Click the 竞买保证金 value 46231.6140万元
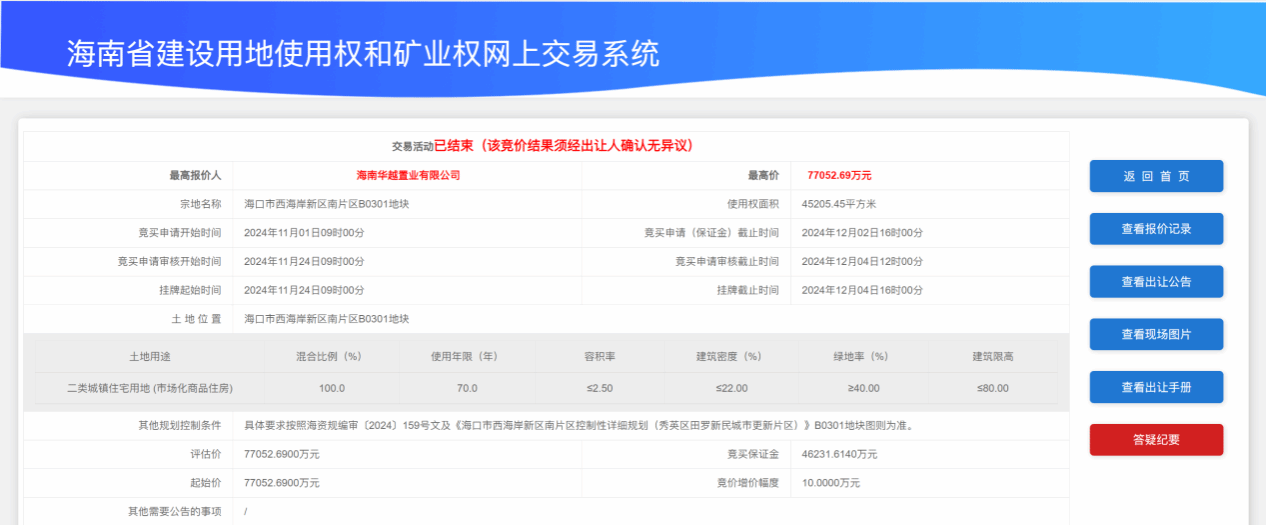1266x525 pixels. [839, 454]
